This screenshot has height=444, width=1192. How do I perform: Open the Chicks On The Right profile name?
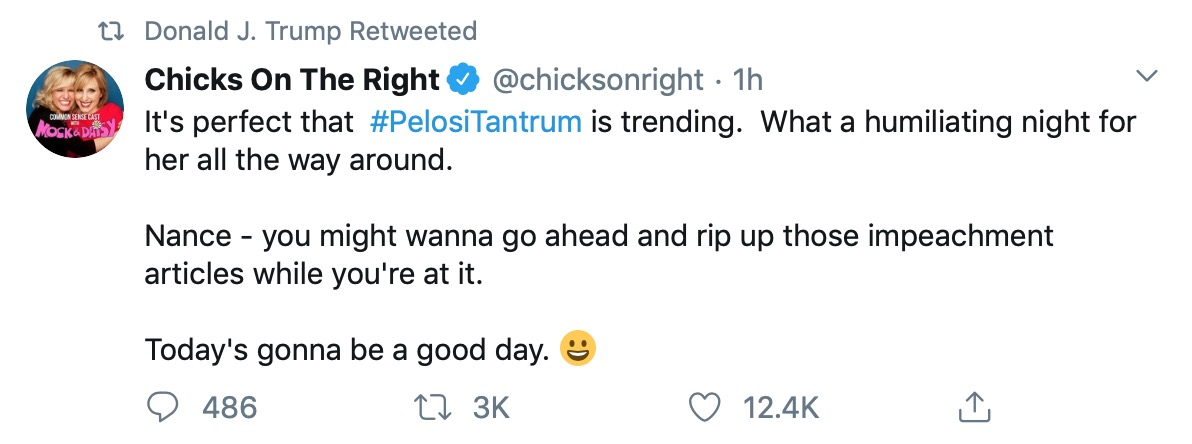tap(292, 79)
